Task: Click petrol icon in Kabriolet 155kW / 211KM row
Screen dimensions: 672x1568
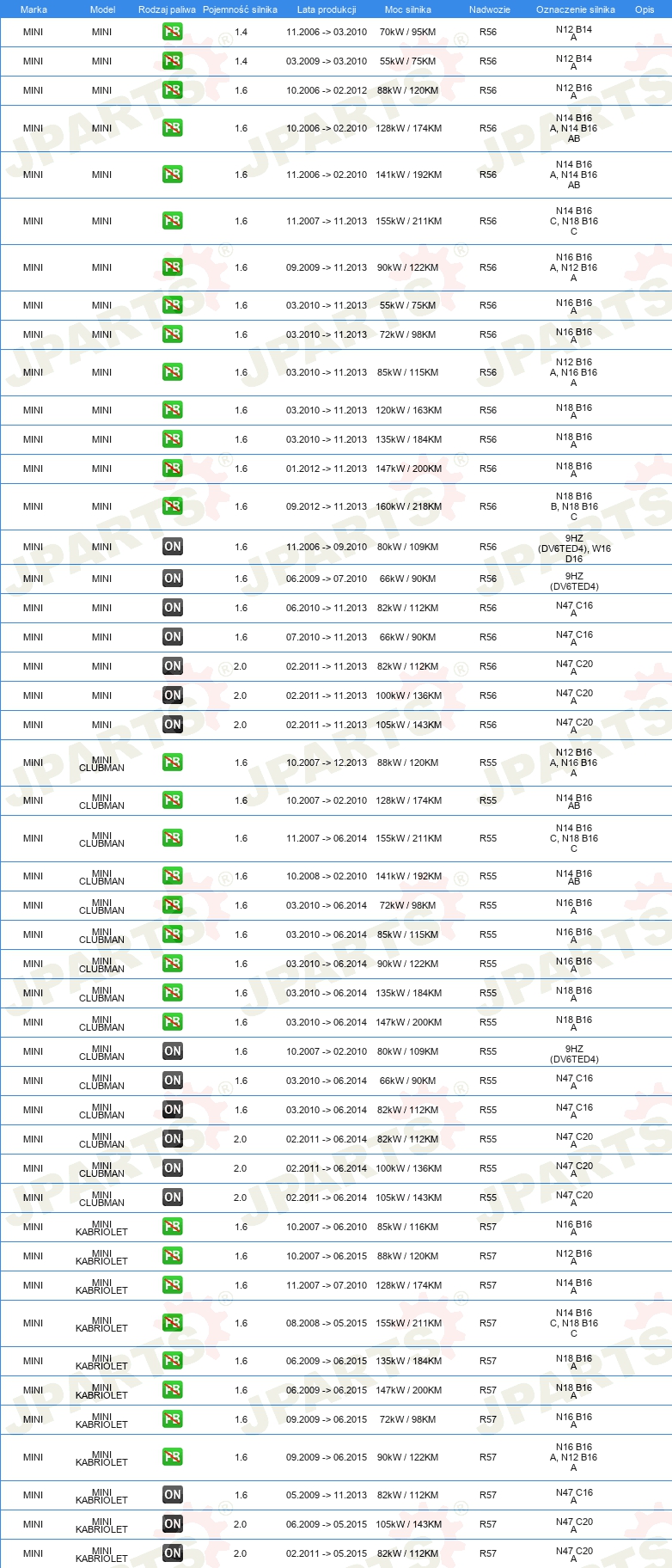Action: point(173,1323)
